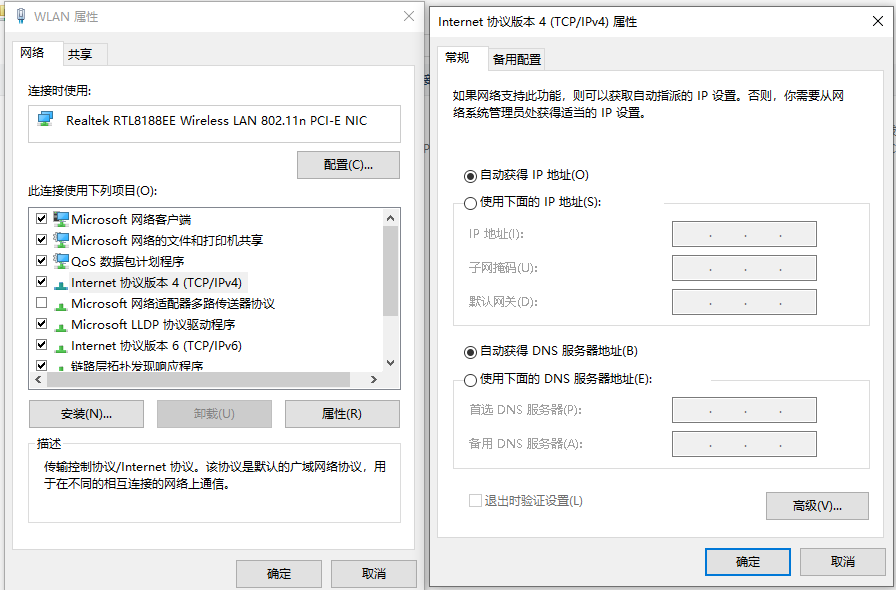Confirm IPv4 properties with 确定

point(747,562)
